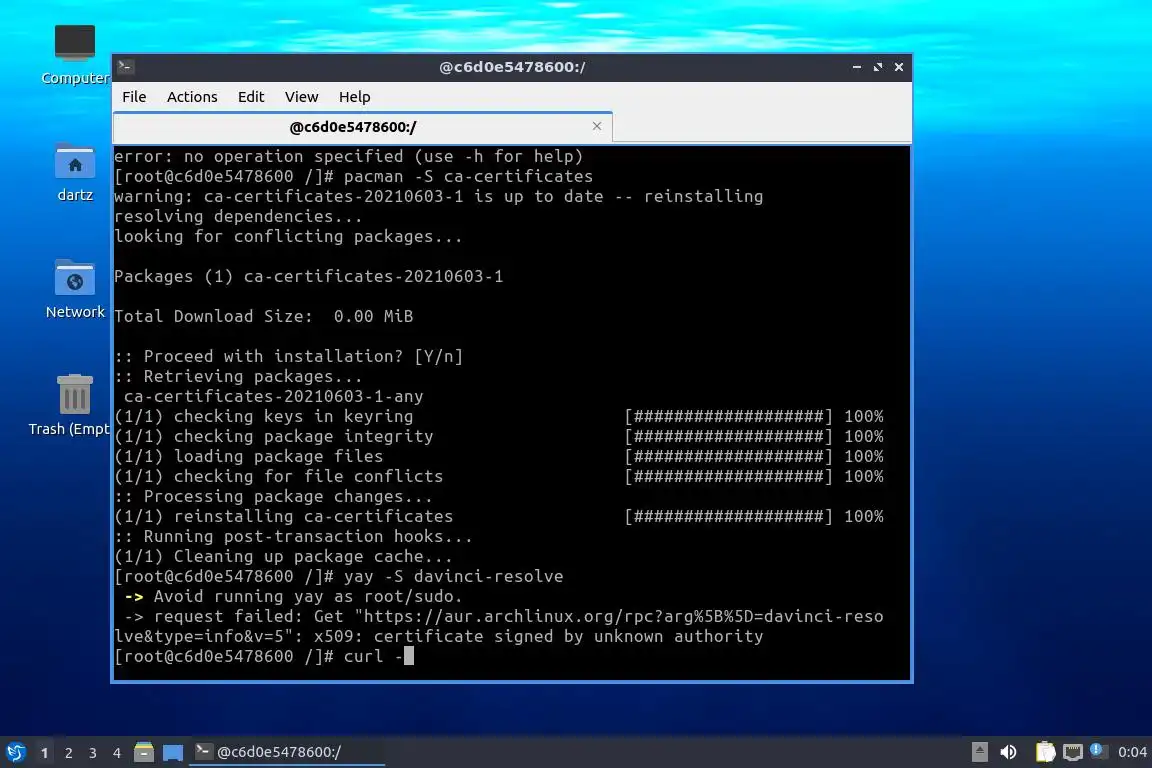
Task: Click the 'Proceed with installation? [Y/n]' line
Action: coord(289,356)
